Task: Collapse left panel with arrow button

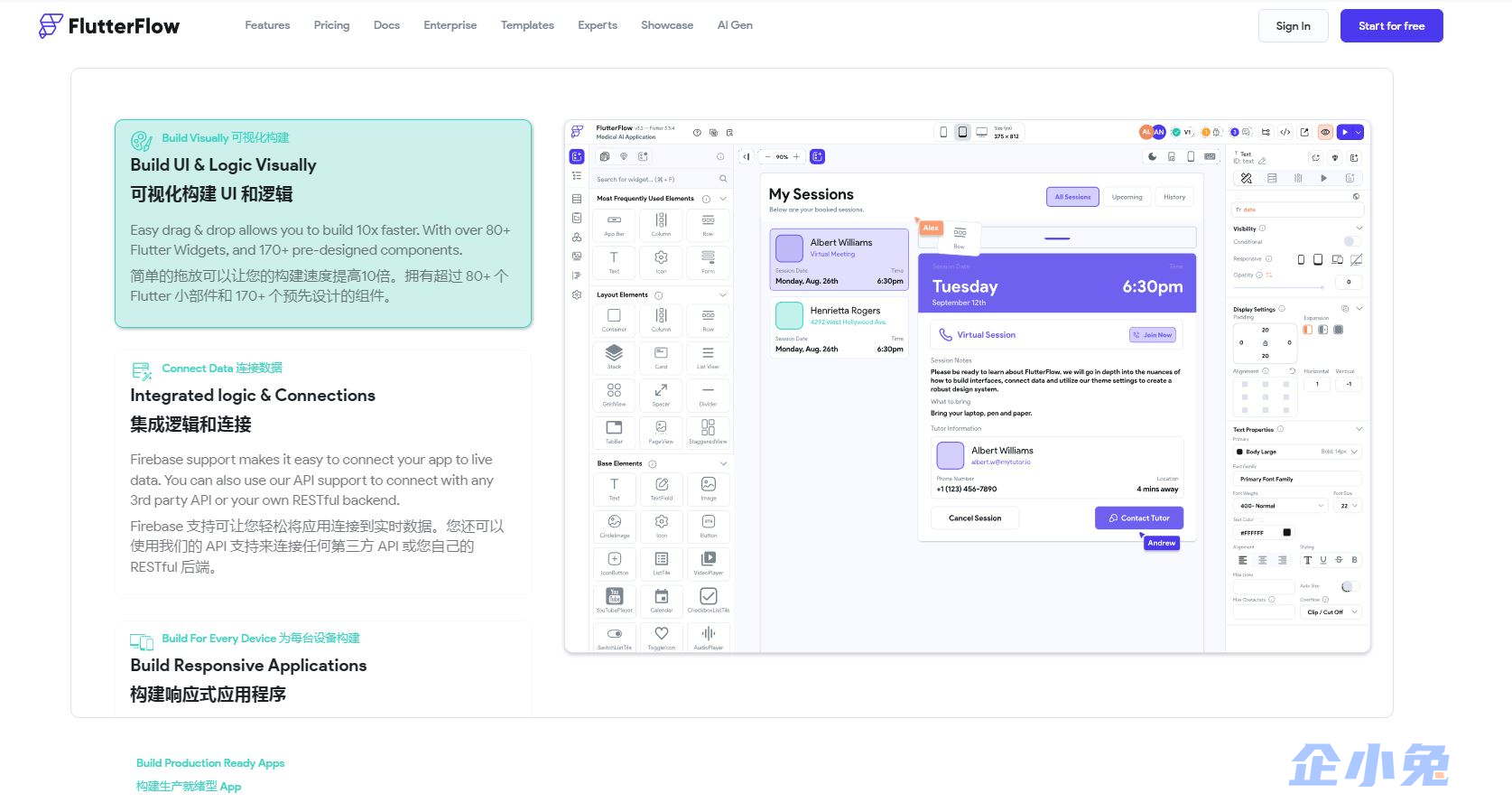Action: (747, 156)
